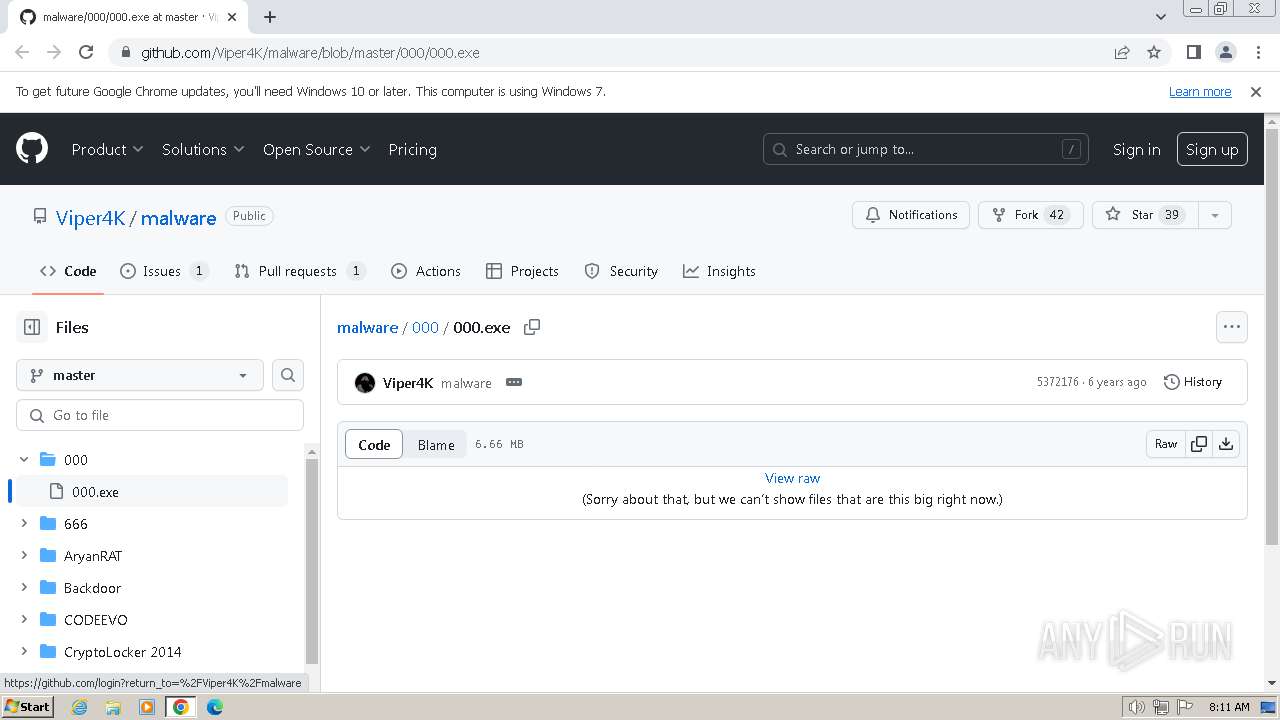Launch Internet Explorer from the taskbar

tap(80, 707)
